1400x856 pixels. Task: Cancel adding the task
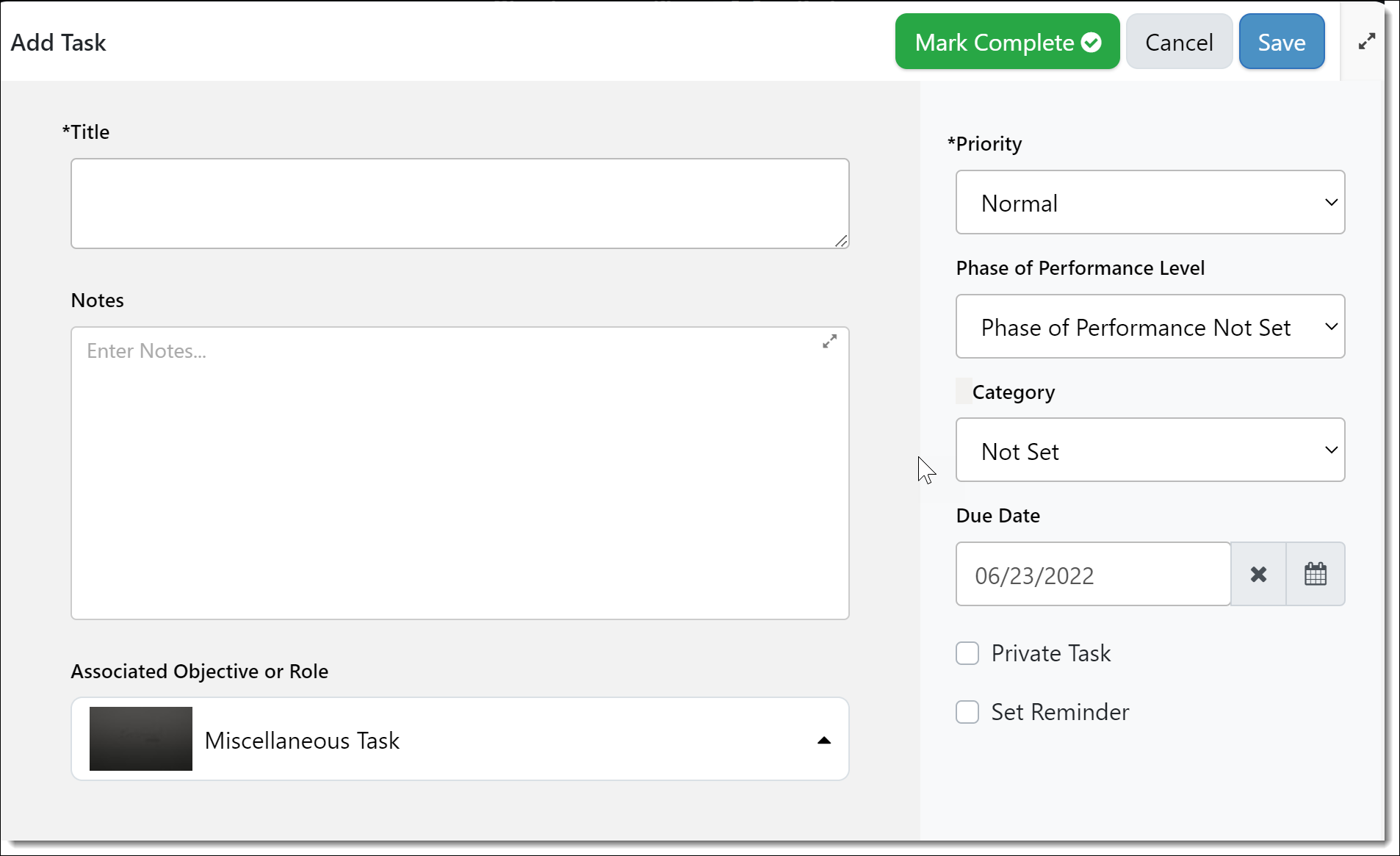click(x=1177, y=42)
